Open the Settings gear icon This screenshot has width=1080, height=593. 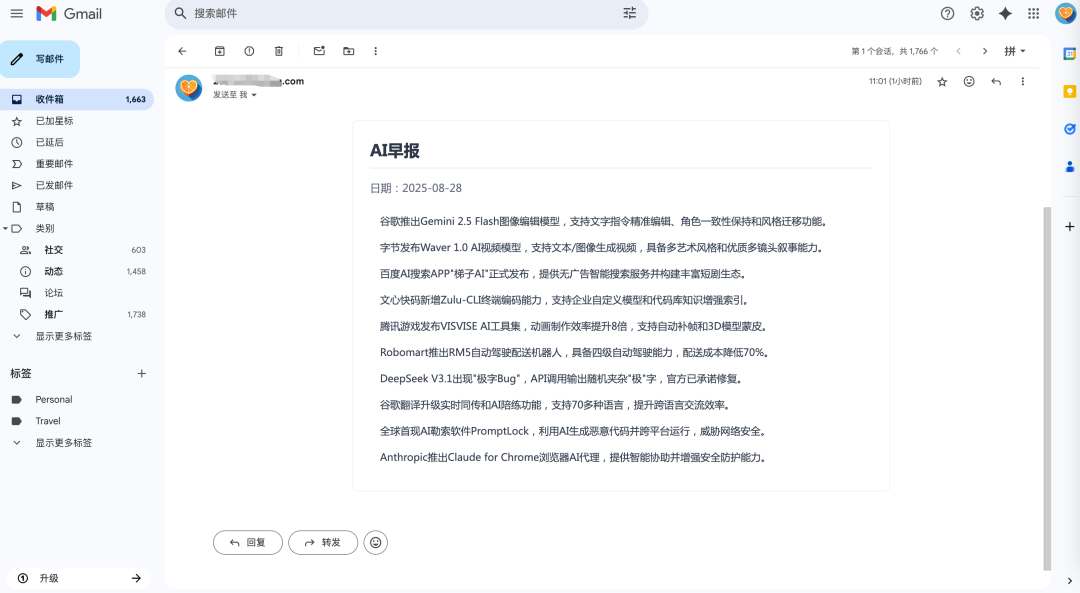pos(977,13)
